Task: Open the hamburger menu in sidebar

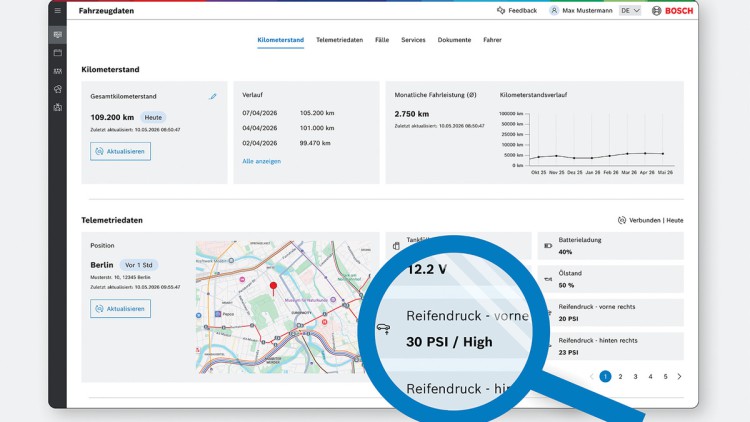Action: (x=58, y=11)
